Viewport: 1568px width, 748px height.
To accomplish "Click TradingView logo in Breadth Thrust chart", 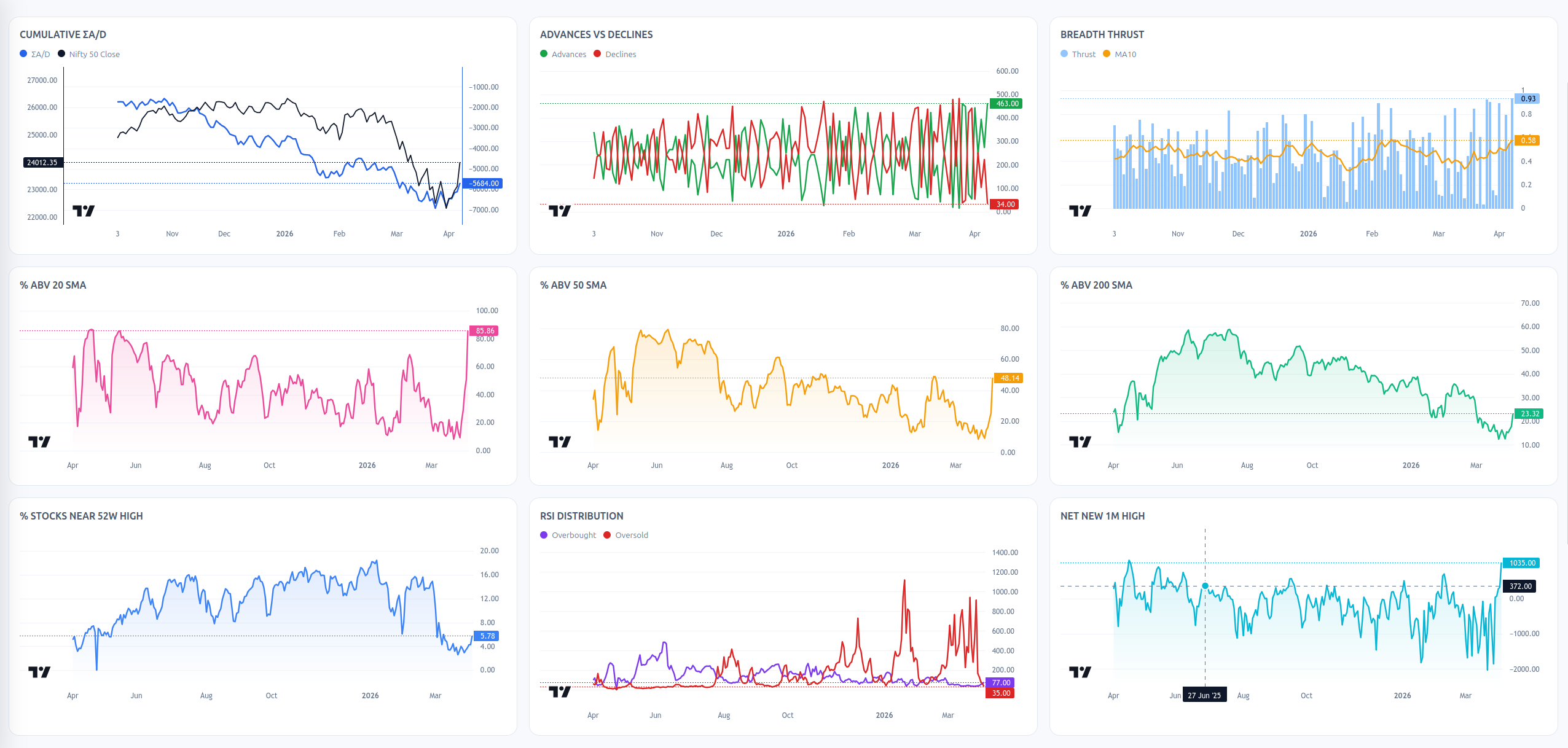I will 1080,211.
